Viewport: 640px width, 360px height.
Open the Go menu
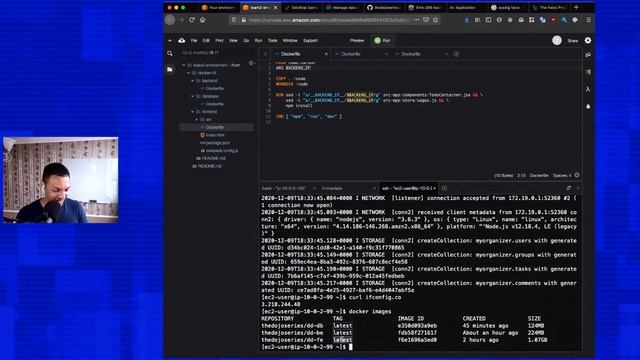click(246, 40)
